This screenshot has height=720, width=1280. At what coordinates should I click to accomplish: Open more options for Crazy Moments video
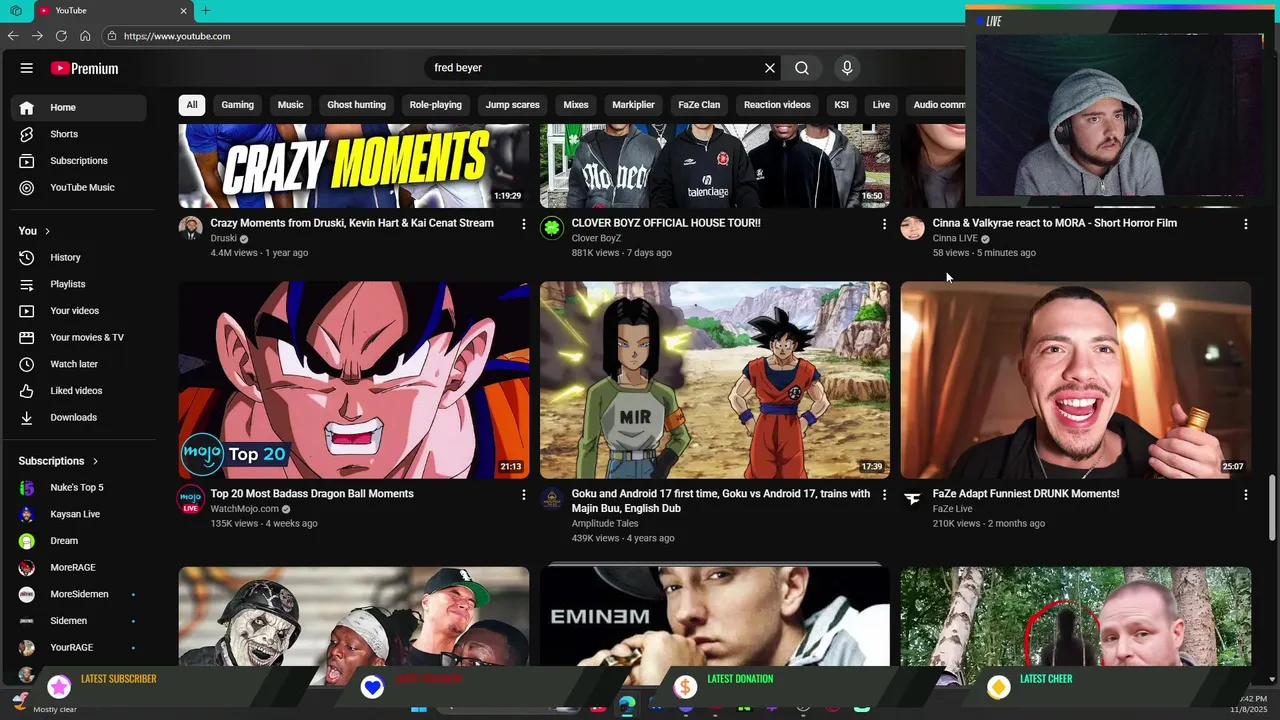pos(523,224)
